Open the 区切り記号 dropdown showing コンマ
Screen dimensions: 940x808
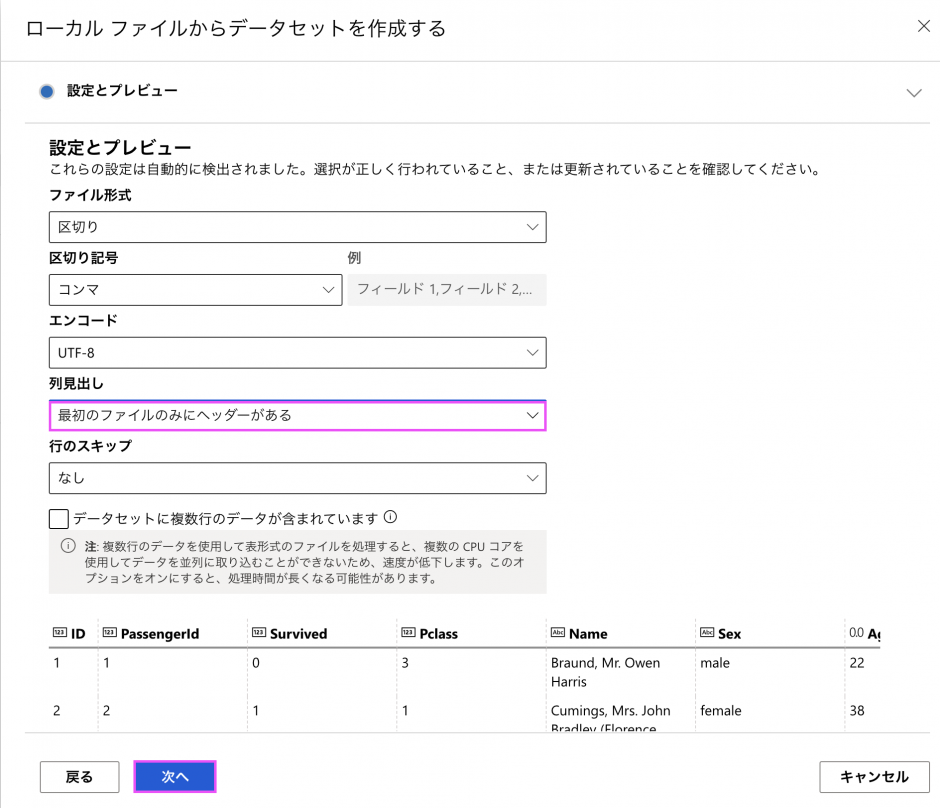pos(195,290)
